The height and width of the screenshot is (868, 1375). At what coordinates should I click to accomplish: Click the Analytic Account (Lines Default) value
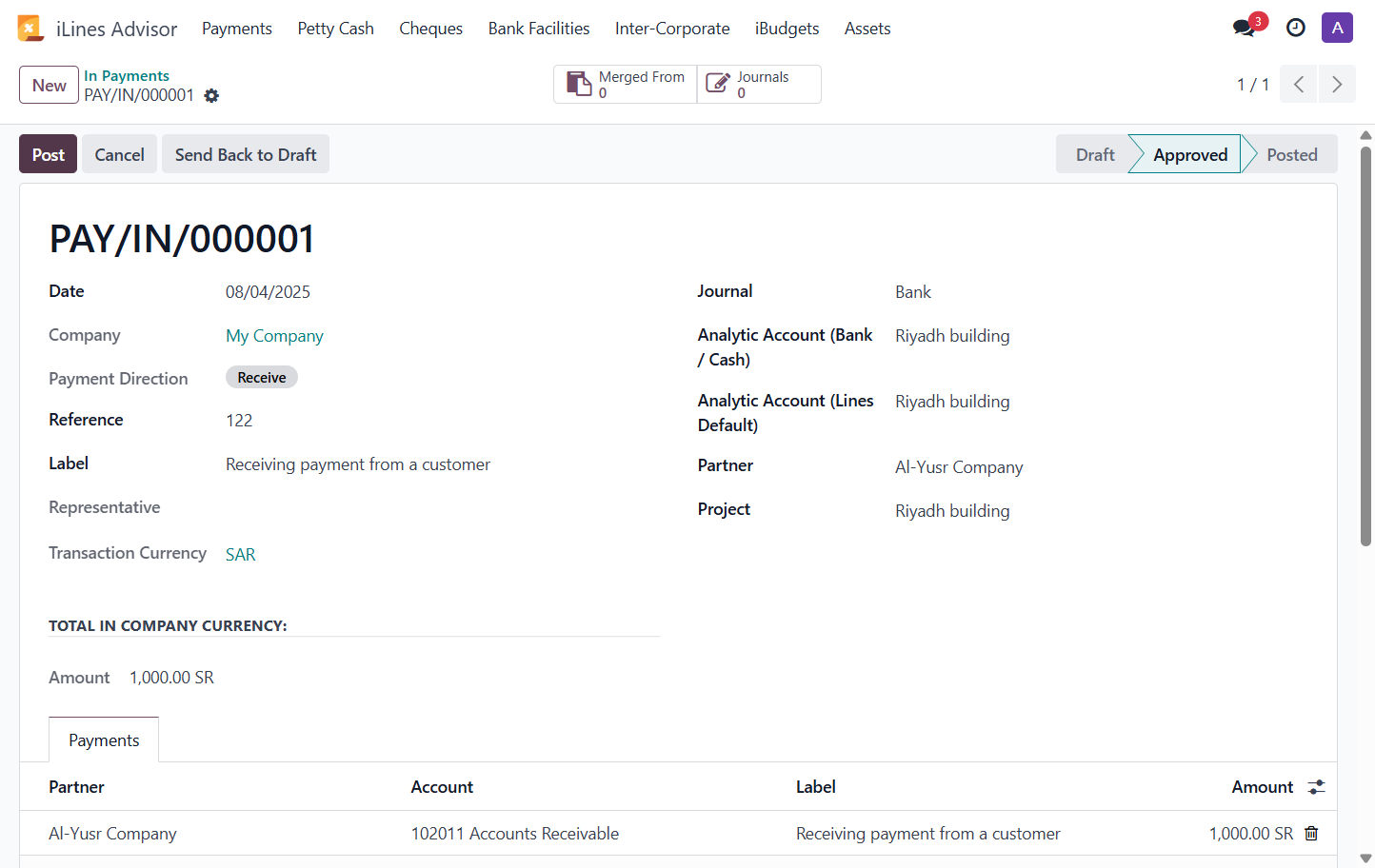pyautogui.click(x=952, y=402)
